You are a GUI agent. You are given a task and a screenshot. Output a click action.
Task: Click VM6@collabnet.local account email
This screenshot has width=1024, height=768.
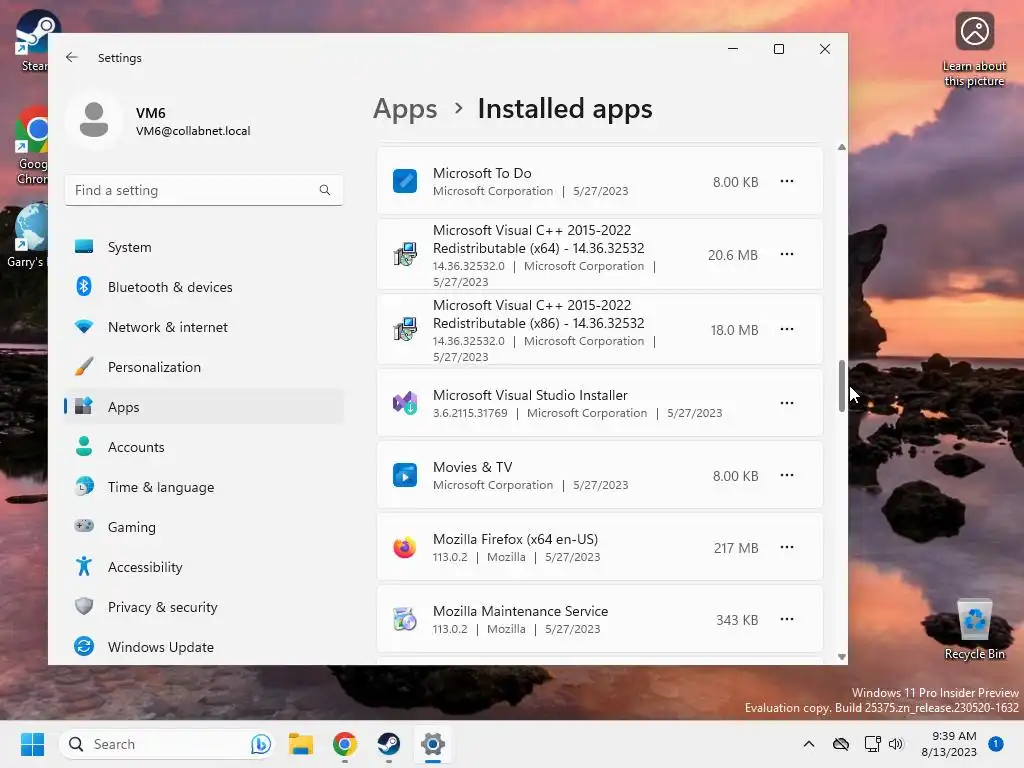[x=193, y=131]
